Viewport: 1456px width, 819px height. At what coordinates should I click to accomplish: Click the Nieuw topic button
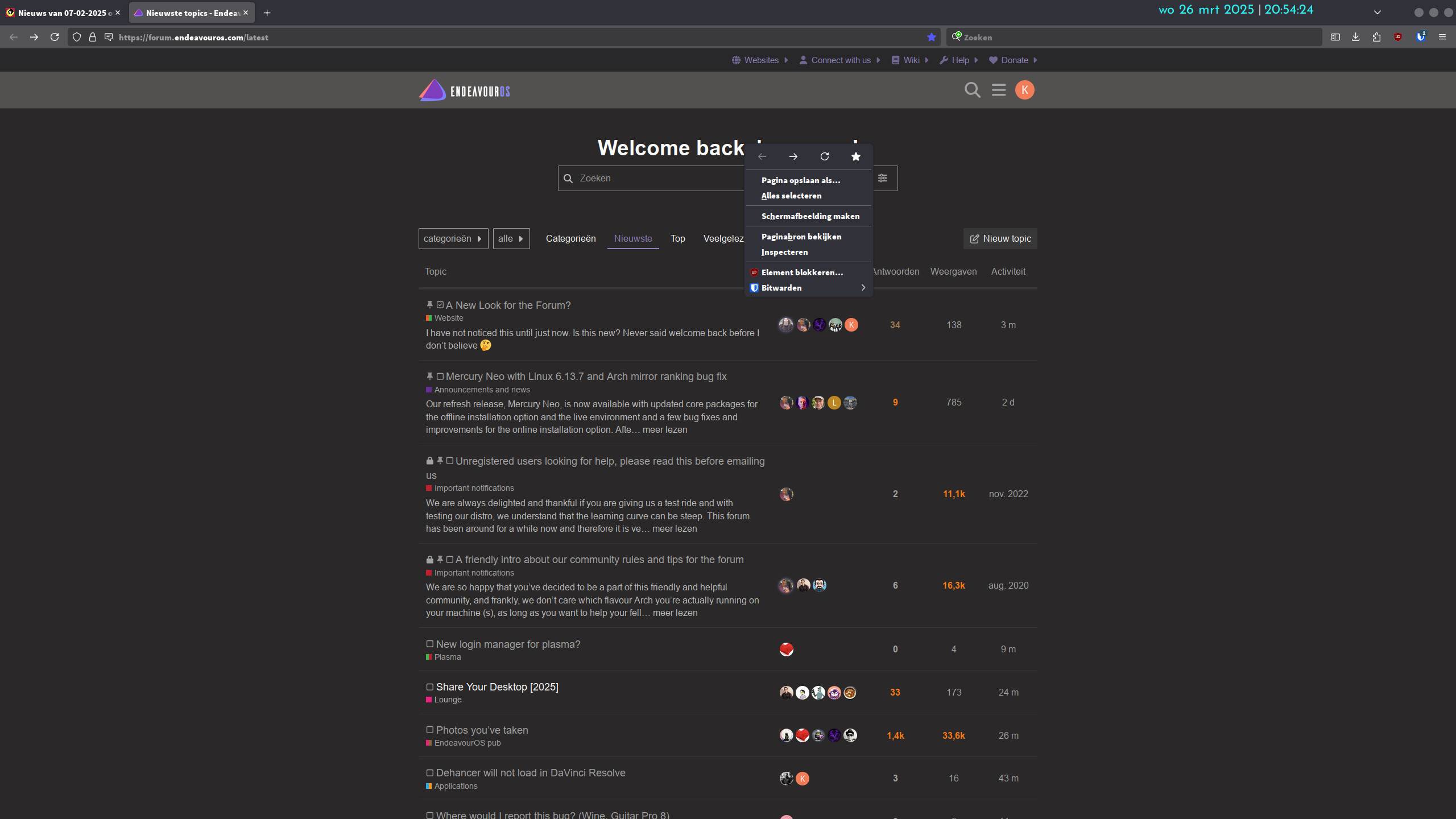tap(1000, 239)
